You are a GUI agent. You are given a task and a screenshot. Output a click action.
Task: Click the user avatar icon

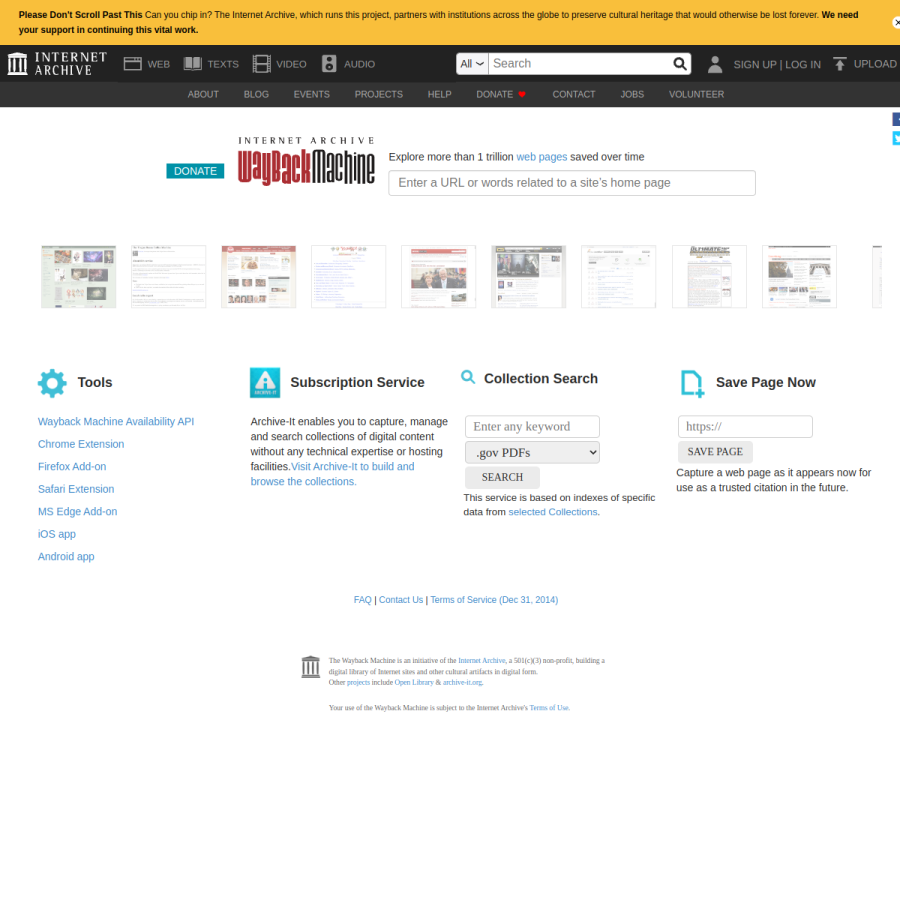point(715,64)
